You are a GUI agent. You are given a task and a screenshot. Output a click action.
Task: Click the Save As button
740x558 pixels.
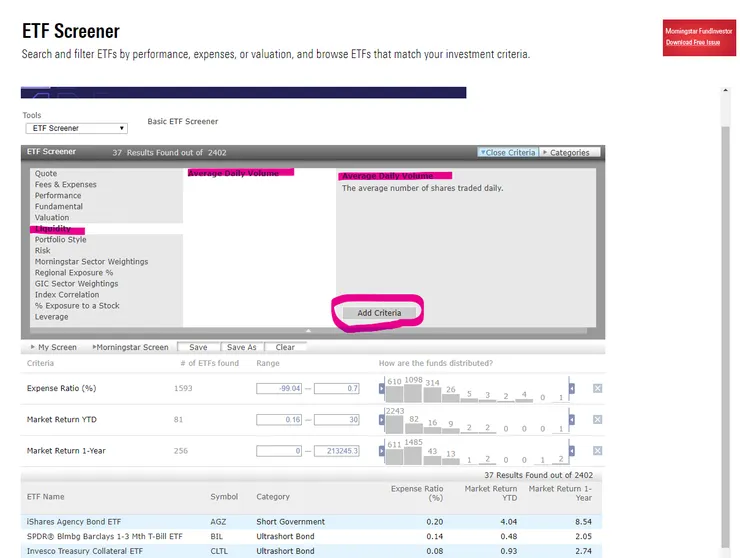(242, 347)
